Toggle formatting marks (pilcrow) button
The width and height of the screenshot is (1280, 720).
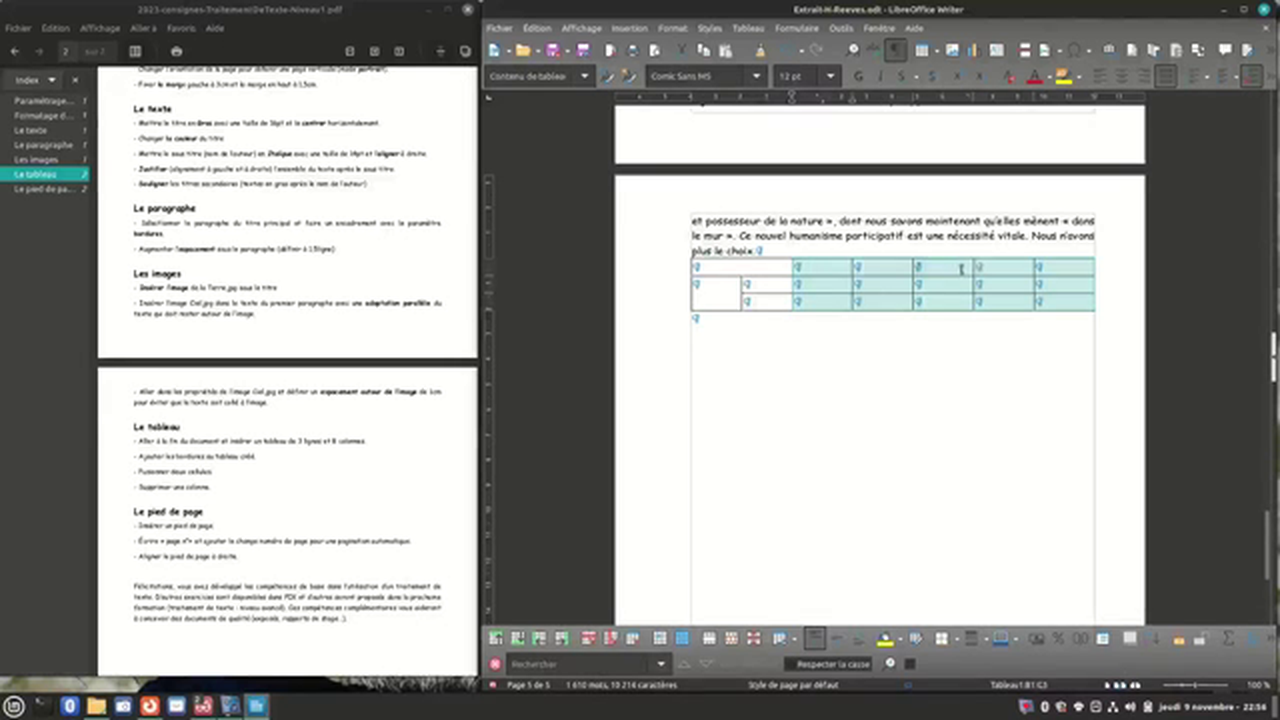(895, 50)
